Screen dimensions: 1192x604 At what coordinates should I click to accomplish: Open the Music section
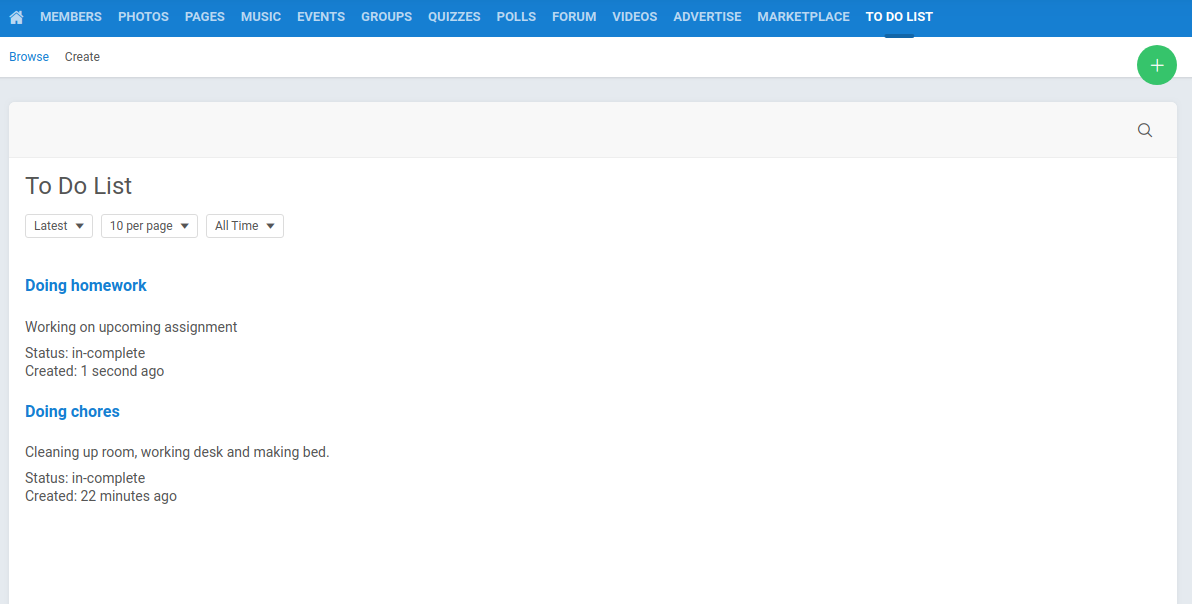pyautogui.click(x=261, y=17)
